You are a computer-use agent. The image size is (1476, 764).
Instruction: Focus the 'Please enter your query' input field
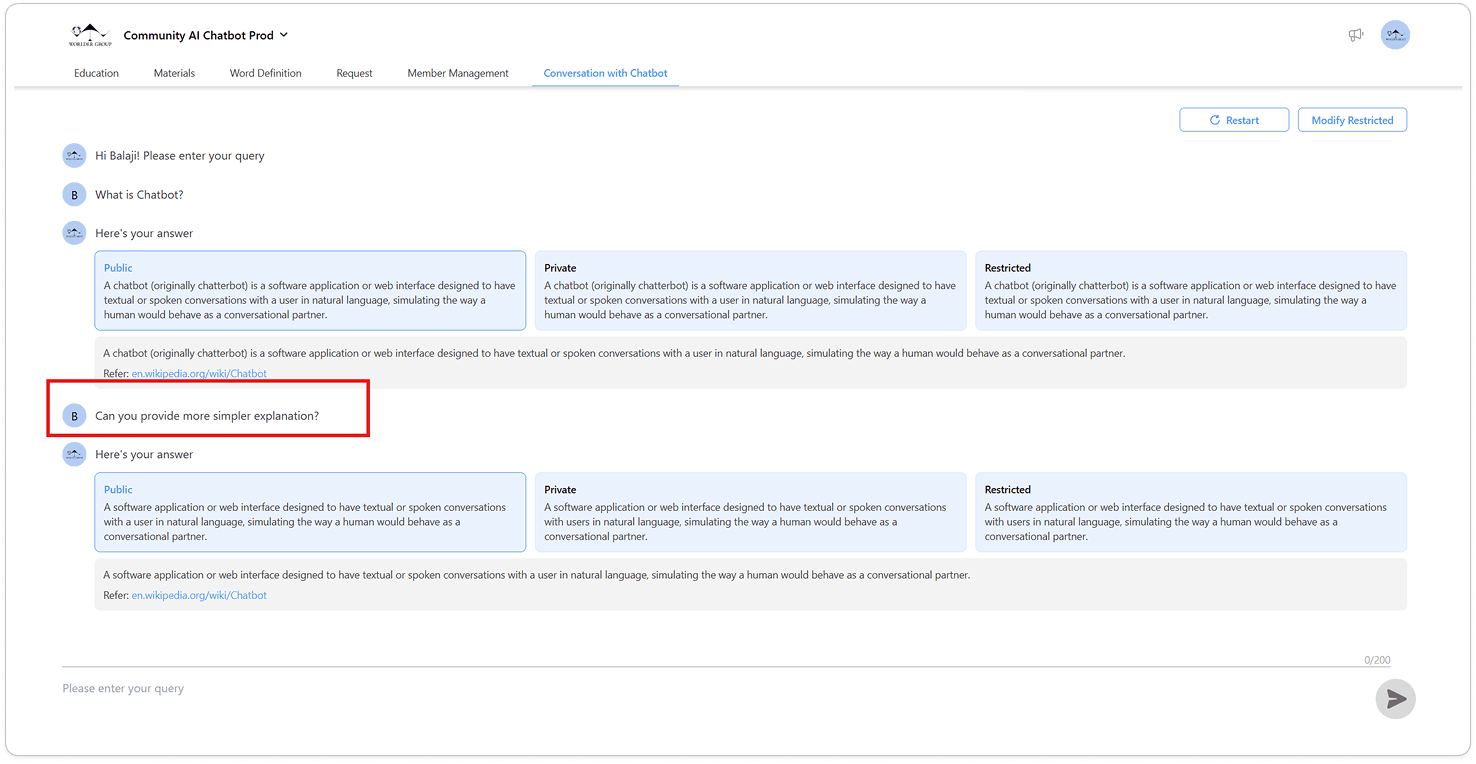coord(700,689)
